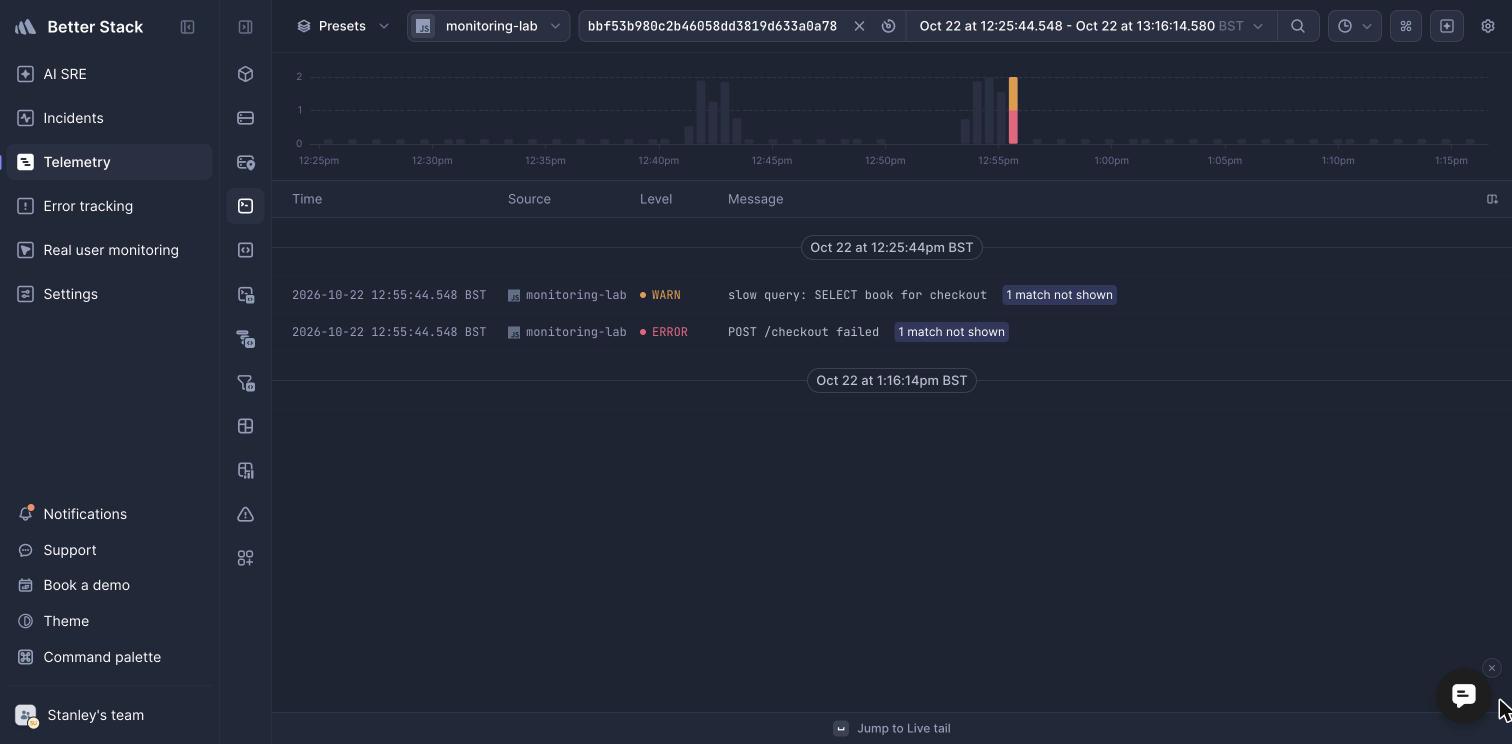This screenshot has width=1512, height=744.
Task: Click the search query input field
Action: pos(712,26)
